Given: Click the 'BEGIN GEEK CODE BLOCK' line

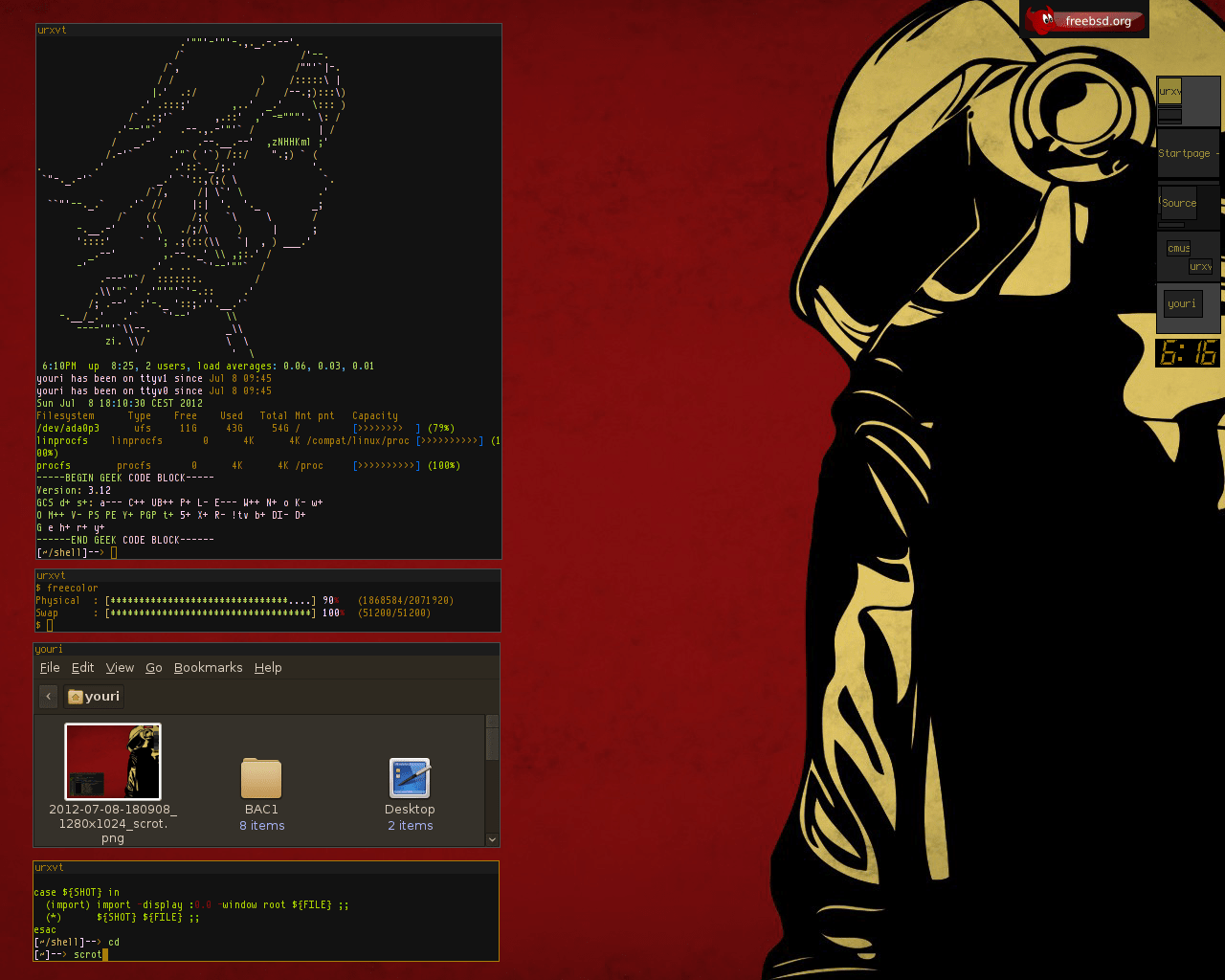Looking at the screenshot, I should (125, 479).
